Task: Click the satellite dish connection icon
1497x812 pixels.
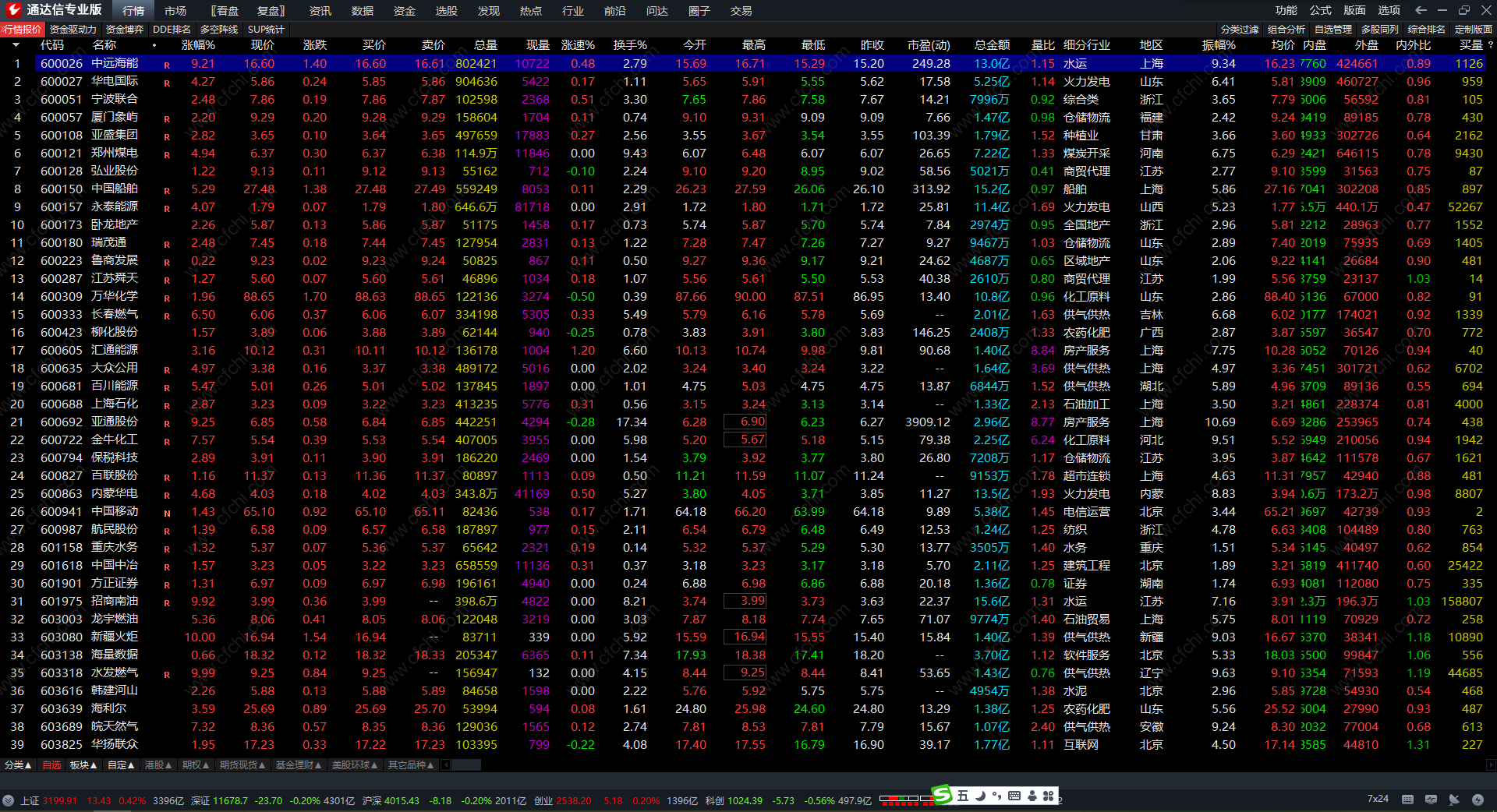Action: 1454,800
